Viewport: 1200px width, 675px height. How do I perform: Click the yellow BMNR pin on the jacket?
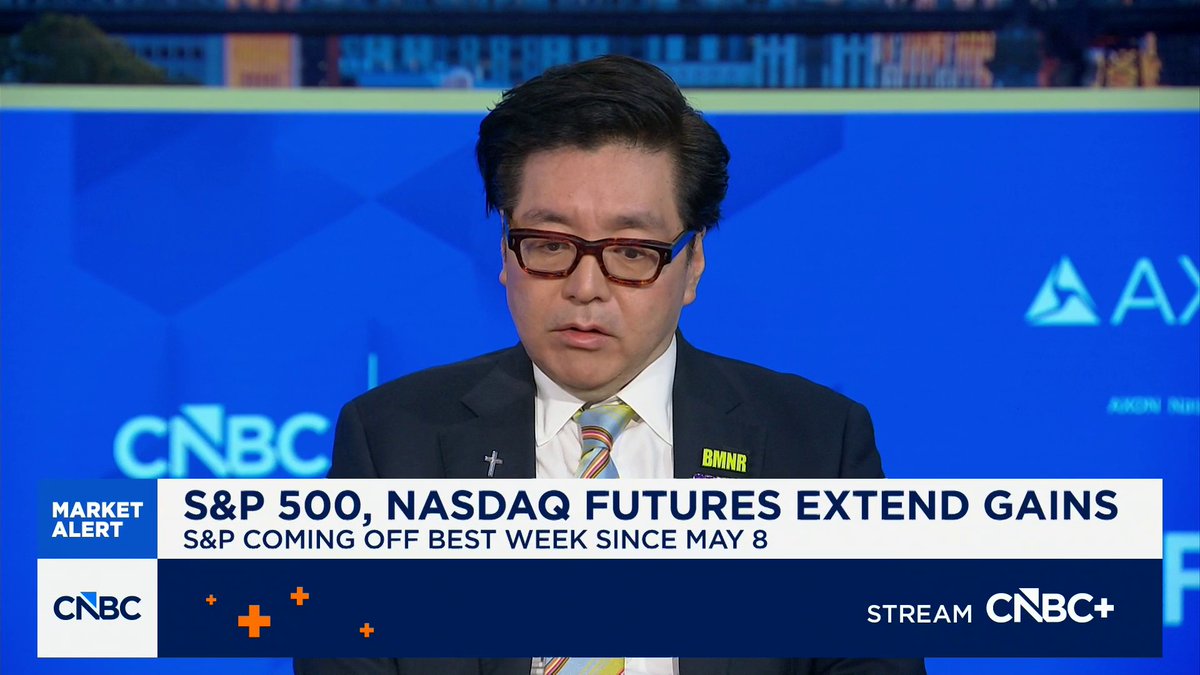pyautogui.click(x=724, y=460)
